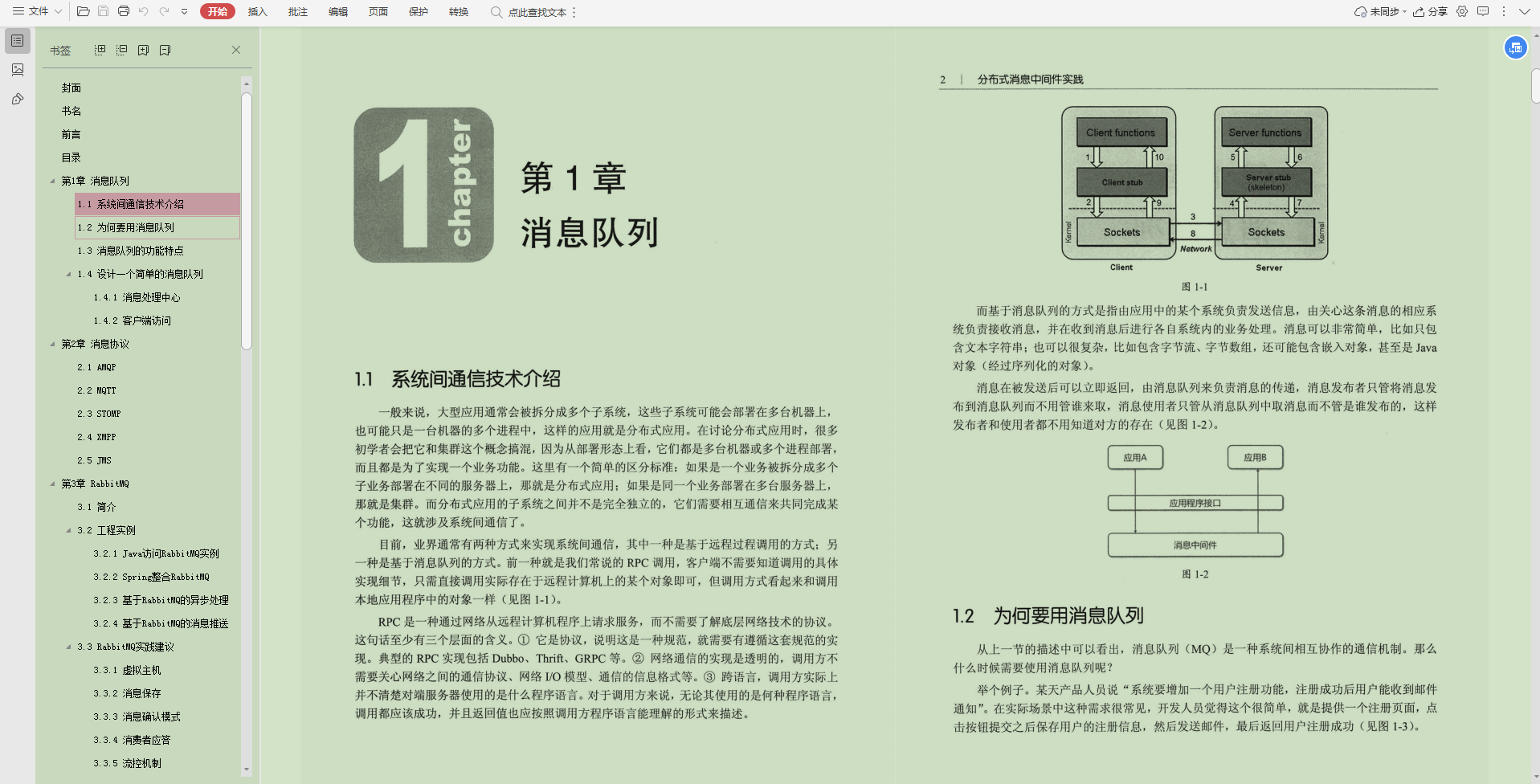This screenshot has width=1540, height=784.
Task: Select bookmark 2.2 MQTT
Action: [96, 390]
